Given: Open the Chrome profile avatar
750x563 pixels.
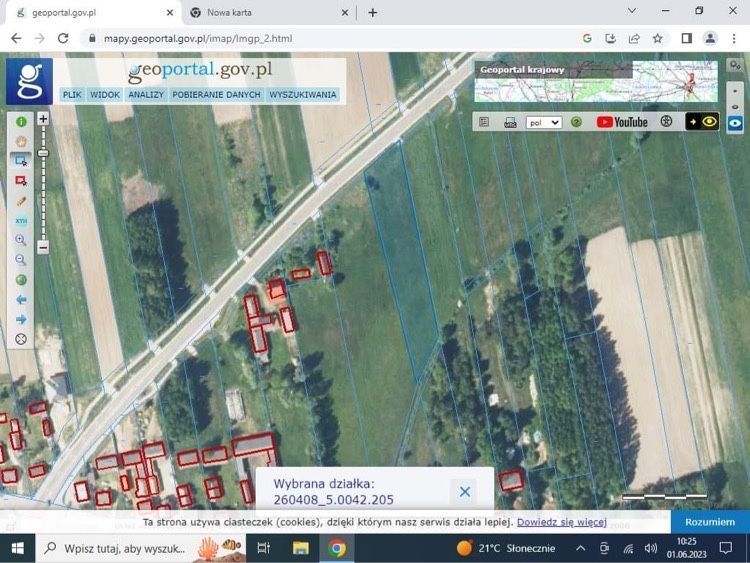Looking at the screenshot, I should click(710, 38).
